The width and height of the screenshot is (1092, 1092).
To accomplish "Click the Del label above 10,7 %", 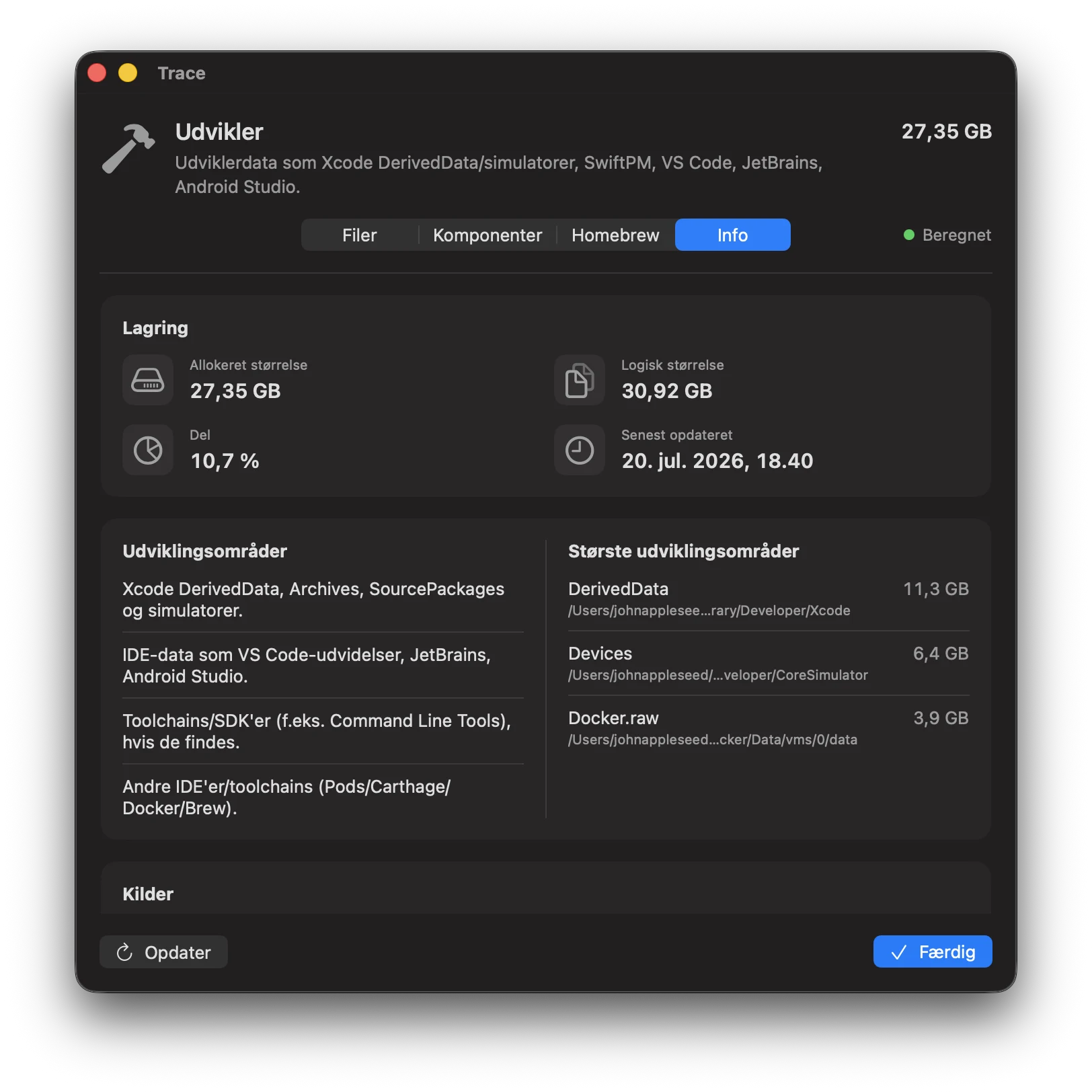I will click(x=200, y=435).
